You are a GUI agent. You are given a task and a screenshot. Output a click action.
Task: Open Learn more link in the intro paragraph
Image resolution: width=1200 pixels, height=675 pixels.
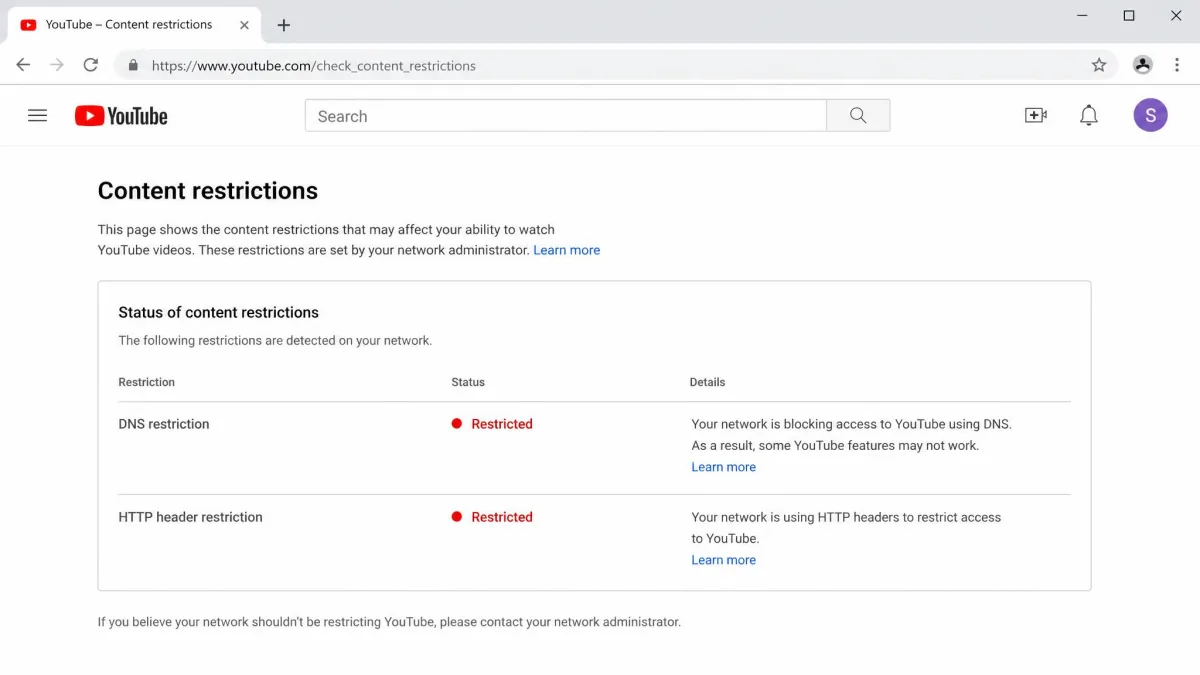click(567, 250)
